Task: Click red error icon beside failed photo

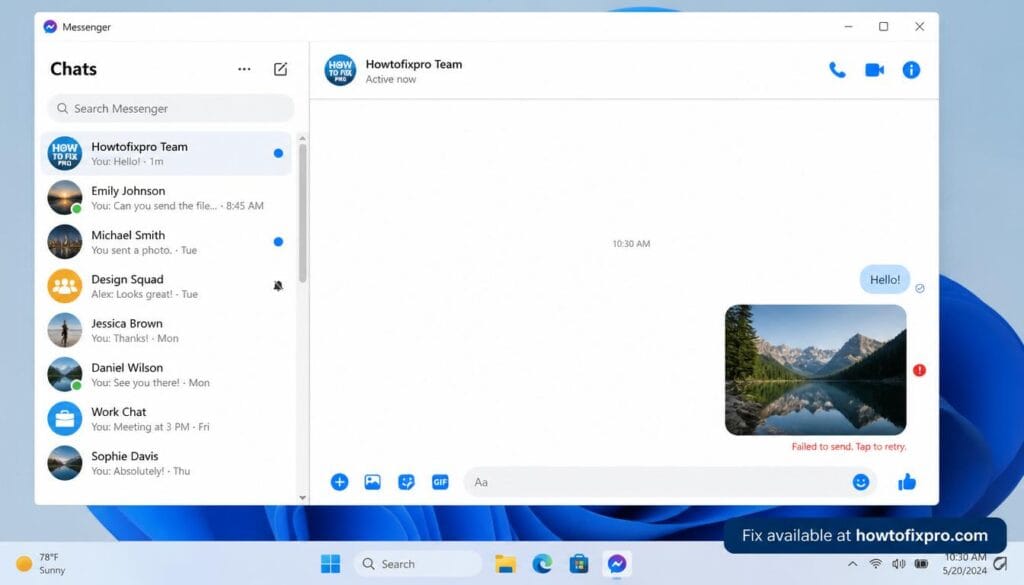Action: [920, 370]
